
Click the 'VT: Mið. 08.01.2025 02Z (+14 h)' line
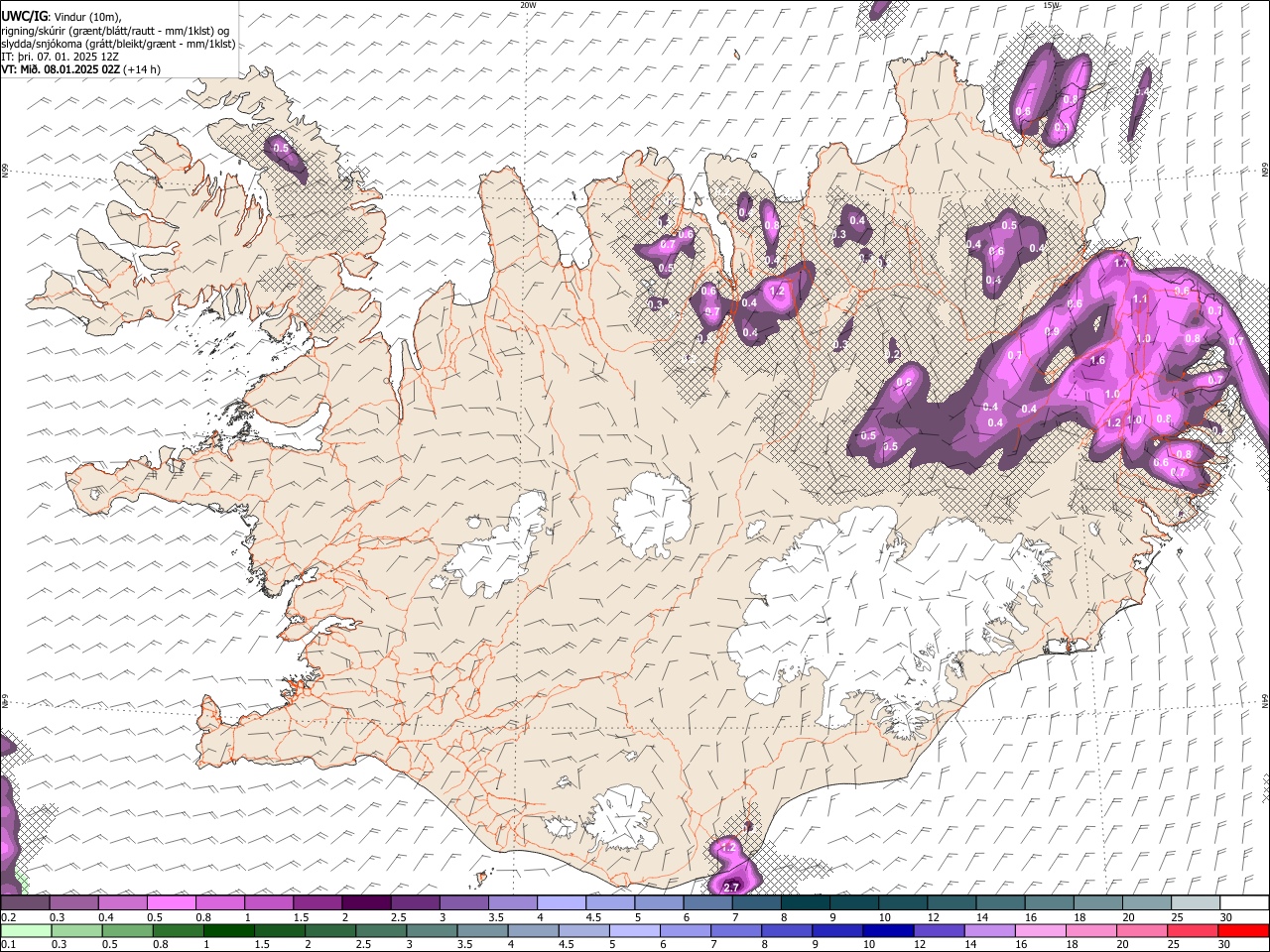(x=80, y=69)
